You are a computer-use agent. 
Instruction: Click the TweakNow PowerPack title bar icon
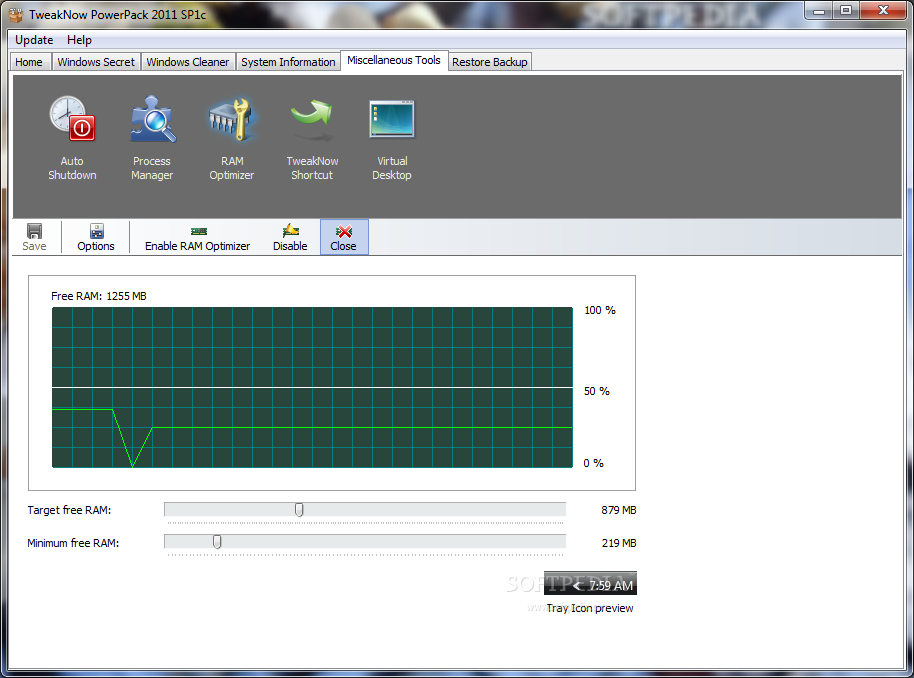16,14
